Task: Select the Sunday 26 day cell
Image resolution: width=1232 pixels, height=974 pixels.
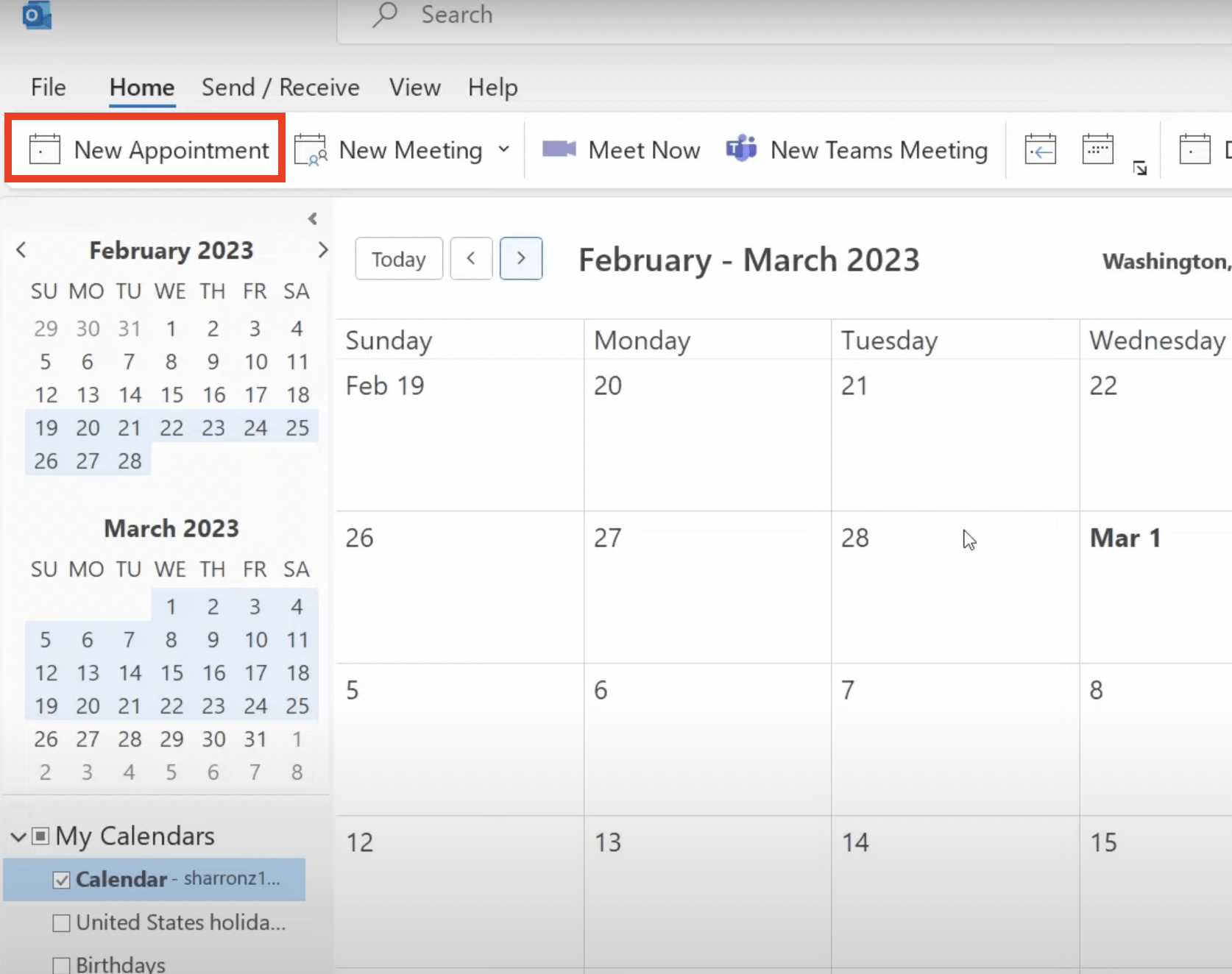Action: (460, 587)
